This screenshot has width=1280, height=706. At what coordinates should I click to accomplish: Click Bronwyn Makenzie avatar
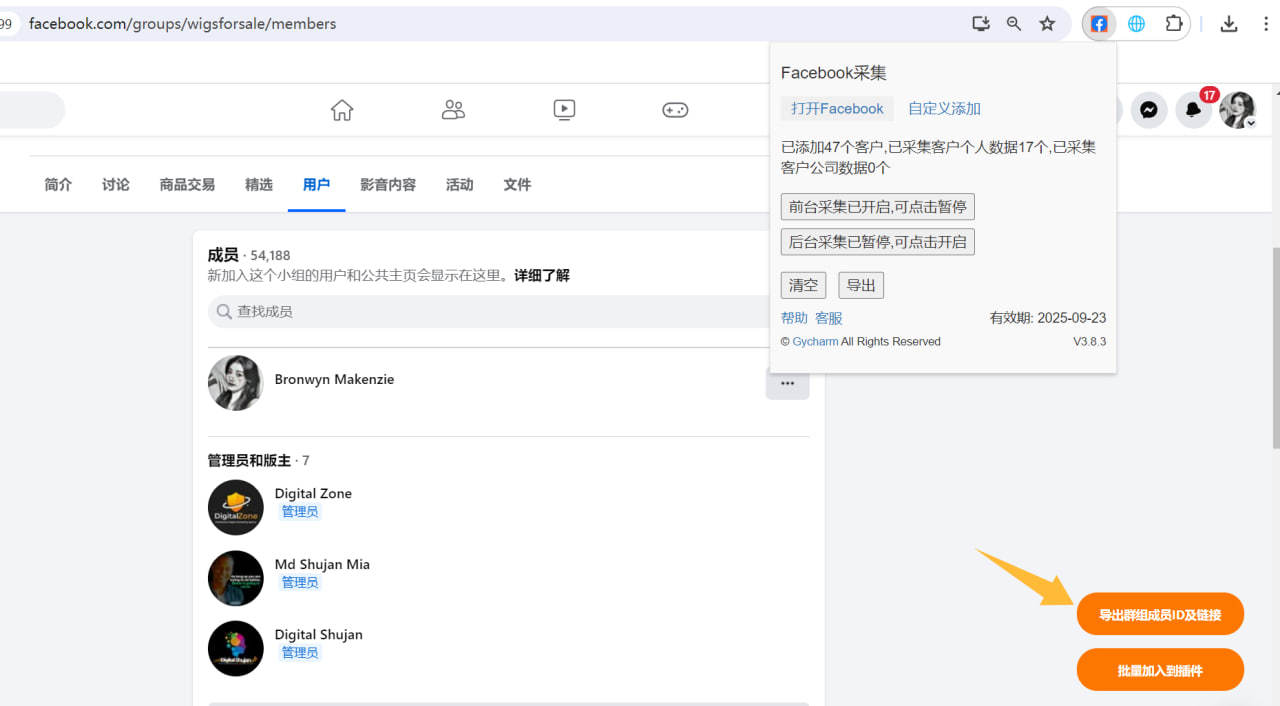[x=236, y=383]
